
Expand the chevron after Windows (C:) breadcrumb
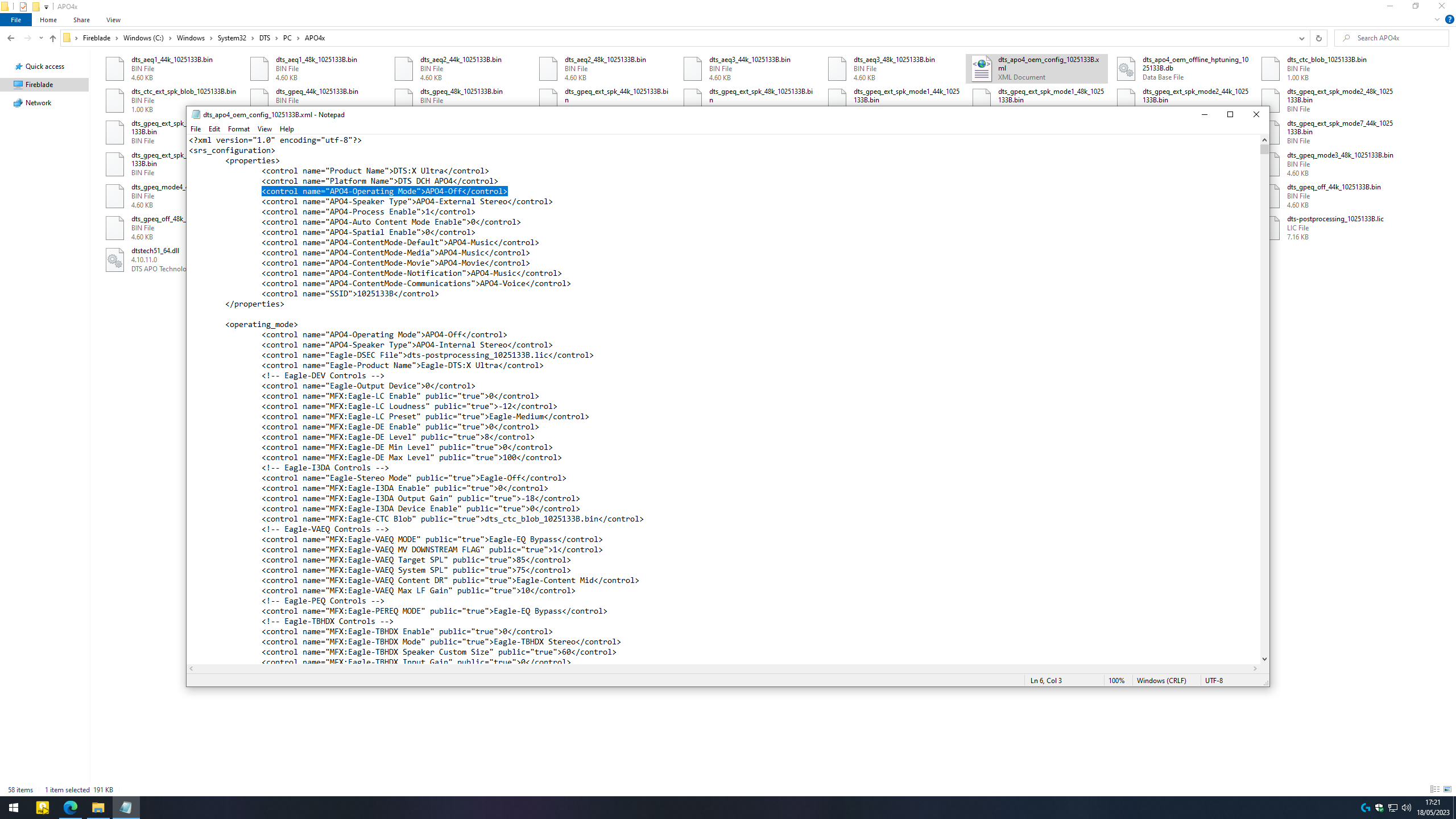coord(170,38)
